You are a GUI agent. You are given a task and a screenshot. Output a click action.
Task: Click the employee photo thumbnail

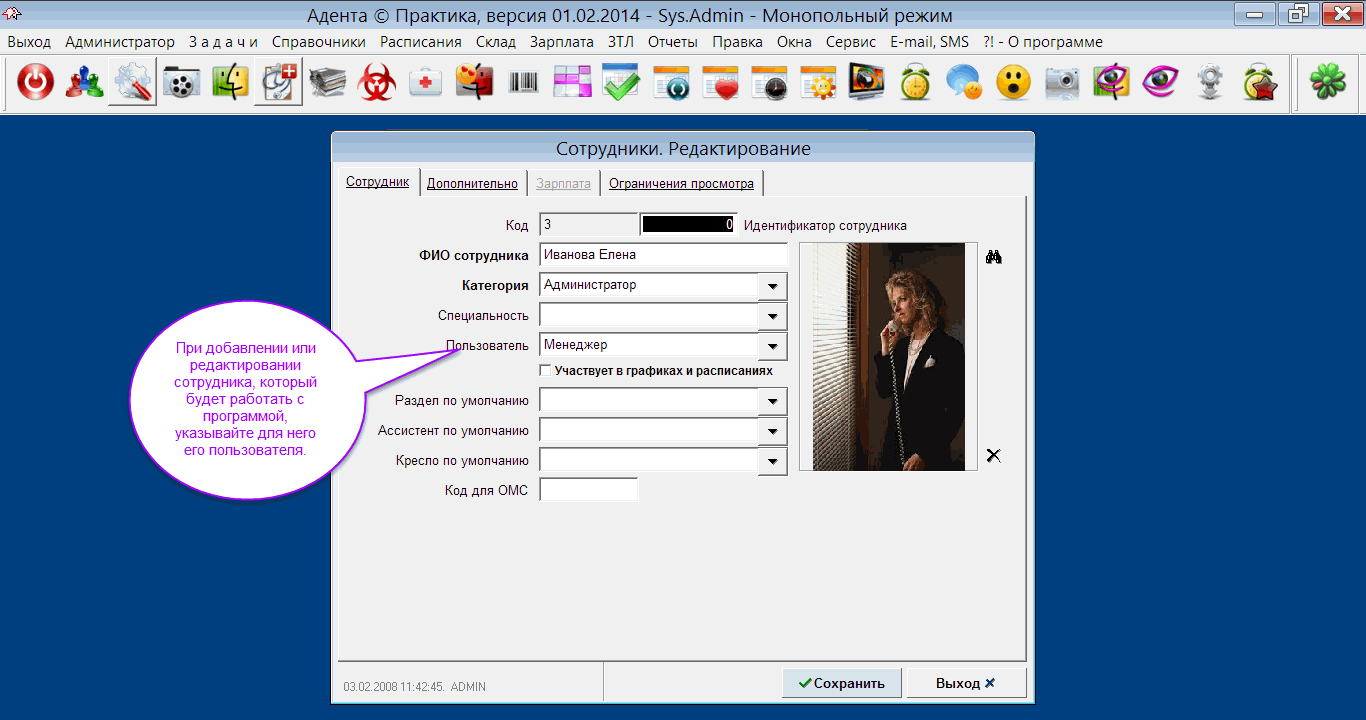click(888, 356)
